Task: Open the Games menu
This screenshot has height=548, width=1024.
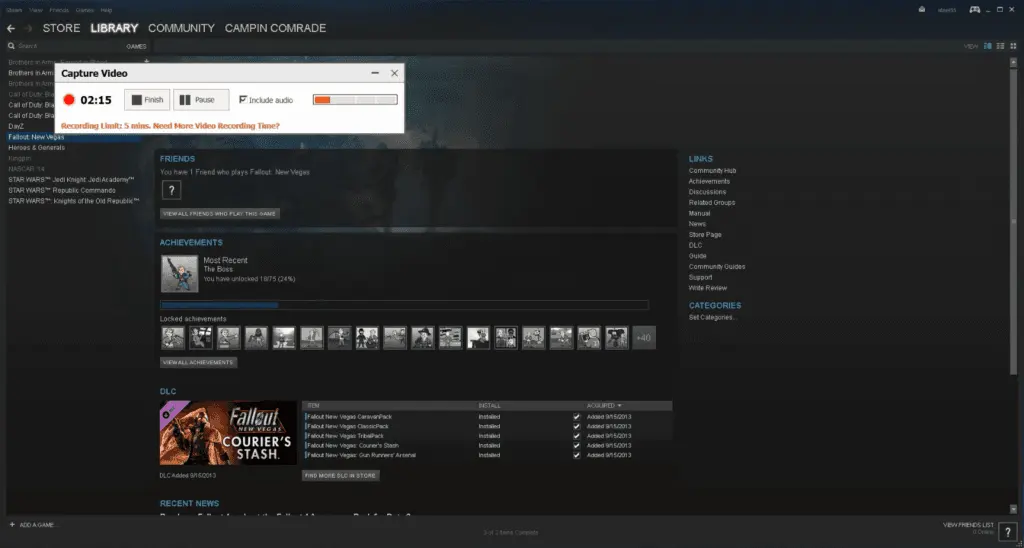Action: point(84,10)
